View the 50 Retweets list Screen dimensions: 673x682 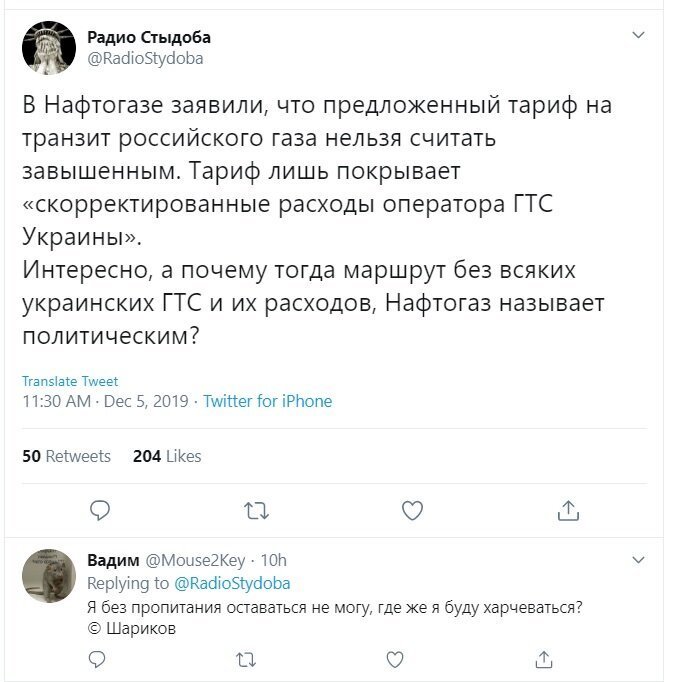(x=67, y=456)
